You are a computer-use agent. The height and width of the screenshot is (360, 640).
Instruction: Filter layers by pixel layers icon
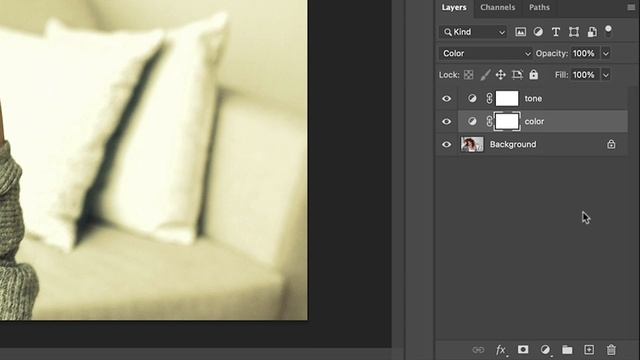coord(520,32)
